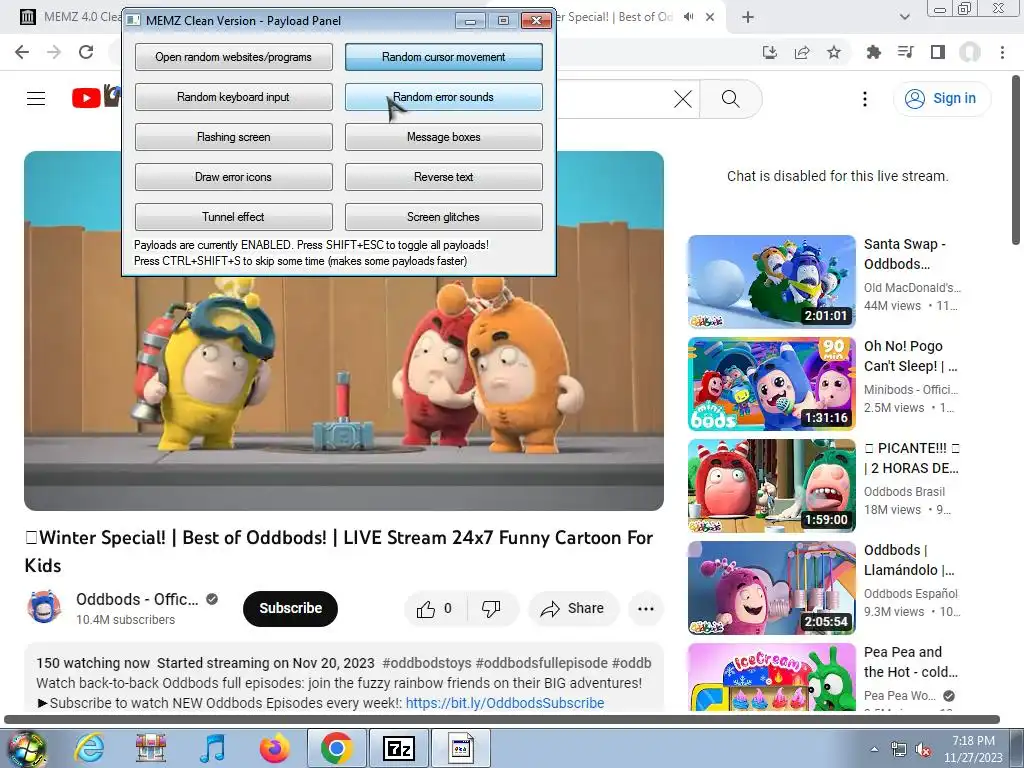1024x768 pixels.
Task: Switch to the MEMZ 4.0 Clean tab
Action: pos(69,17)
